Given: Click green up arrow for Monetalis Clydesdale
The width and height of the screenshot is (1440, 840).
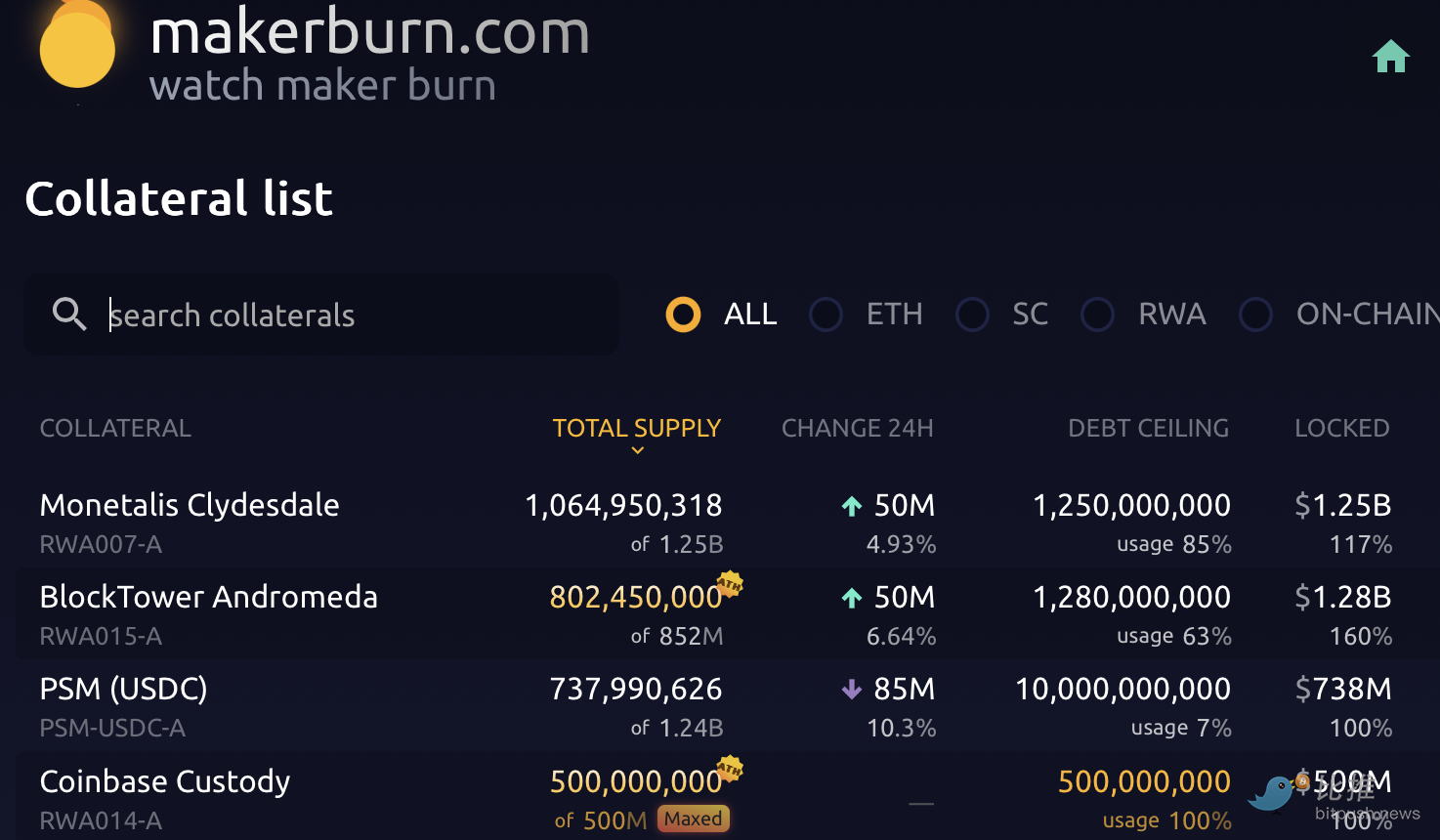Looking at the screenshot, I should click(852, 506).
